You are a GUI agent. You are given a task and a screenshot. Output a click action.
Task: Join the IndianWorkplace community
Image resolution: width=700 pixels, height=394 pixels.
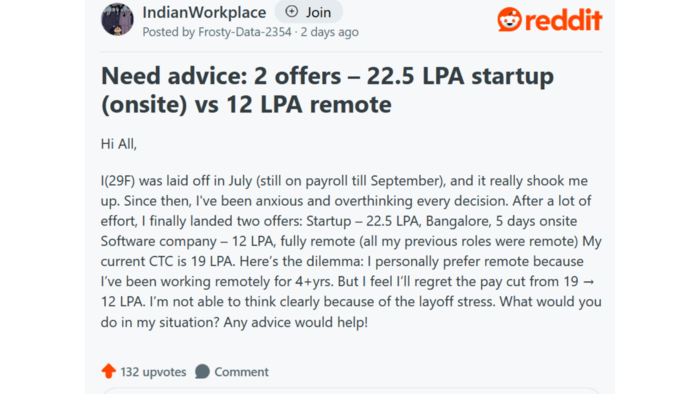308,12
